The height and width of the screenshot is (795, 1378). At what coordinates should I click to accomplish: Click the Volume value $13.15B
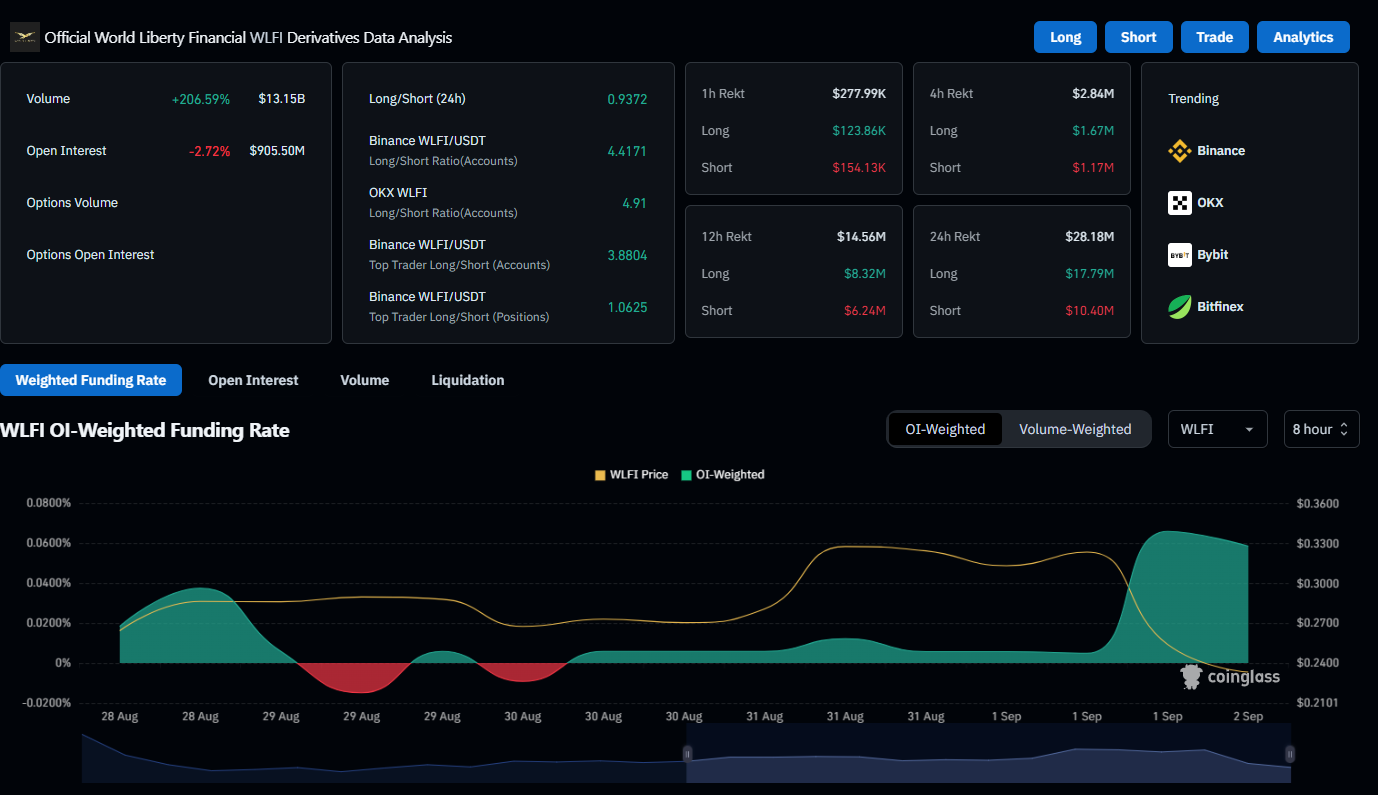coord(281,99)
